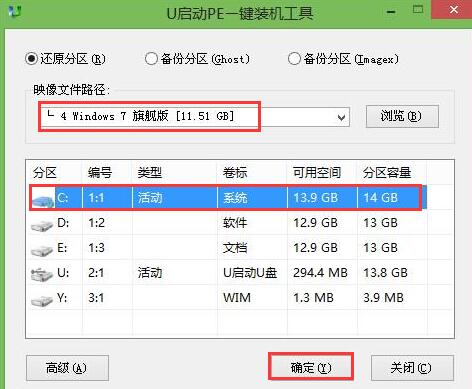
Task: Click partition number 2:1
Action: [x=96, y=273]
